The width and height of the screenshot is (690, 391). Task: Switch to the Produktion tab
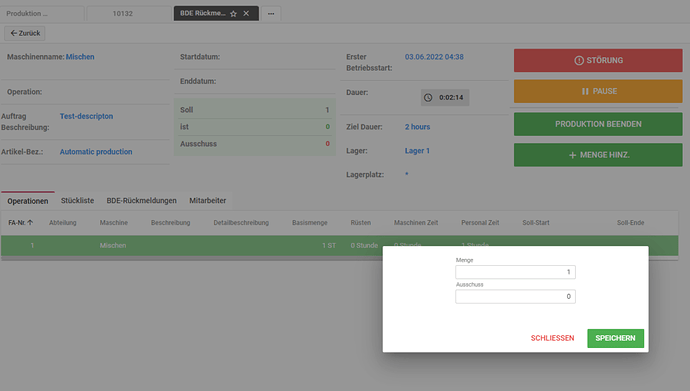[42, 14]
